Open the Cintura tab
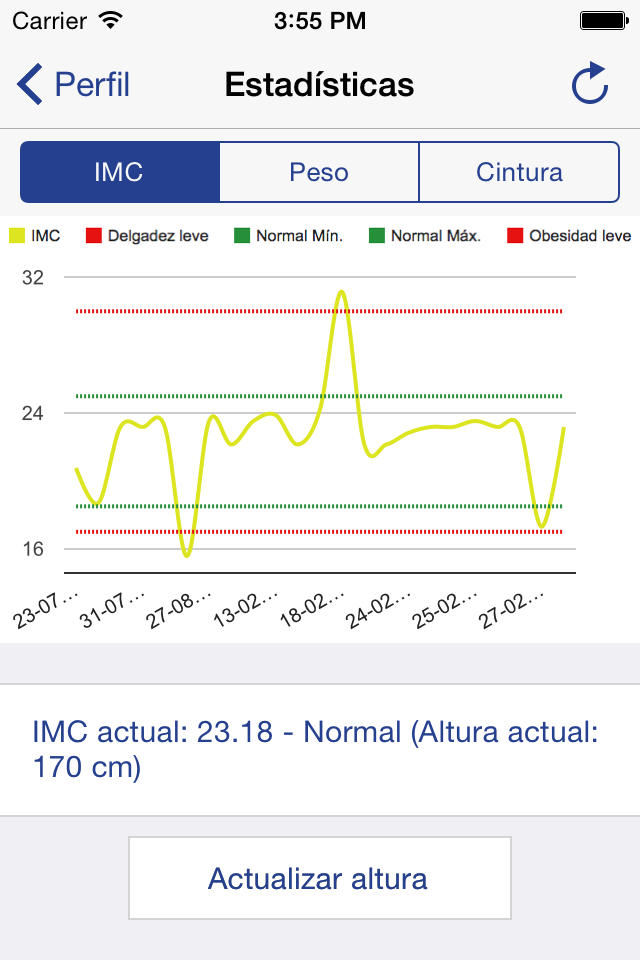The height and width of the screenshot is (960, 640). (x=519, y=172)
